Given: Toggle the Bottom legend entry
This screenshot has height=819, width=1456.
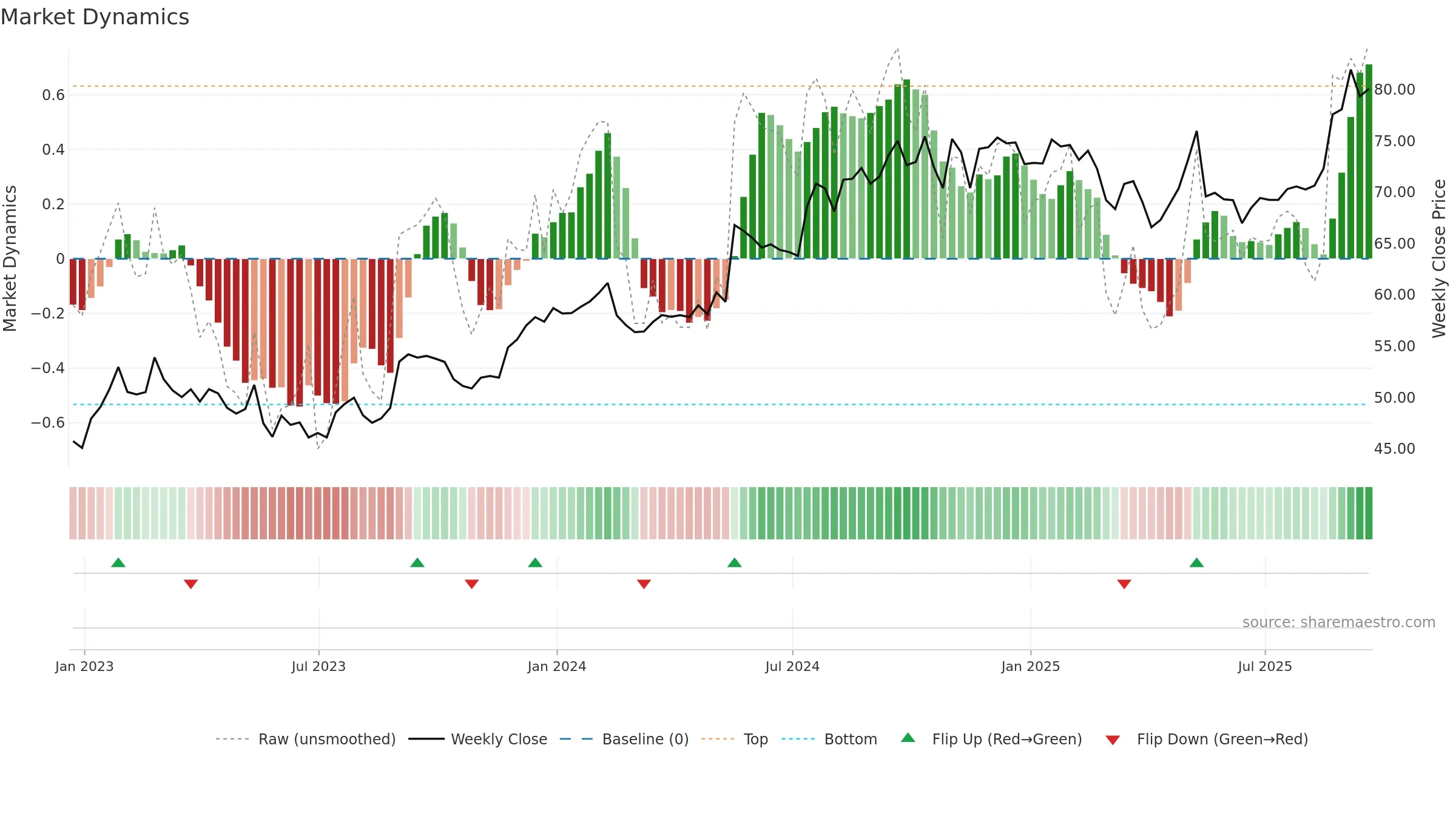Looking at the screenshot, I should [x=851, y=739].
